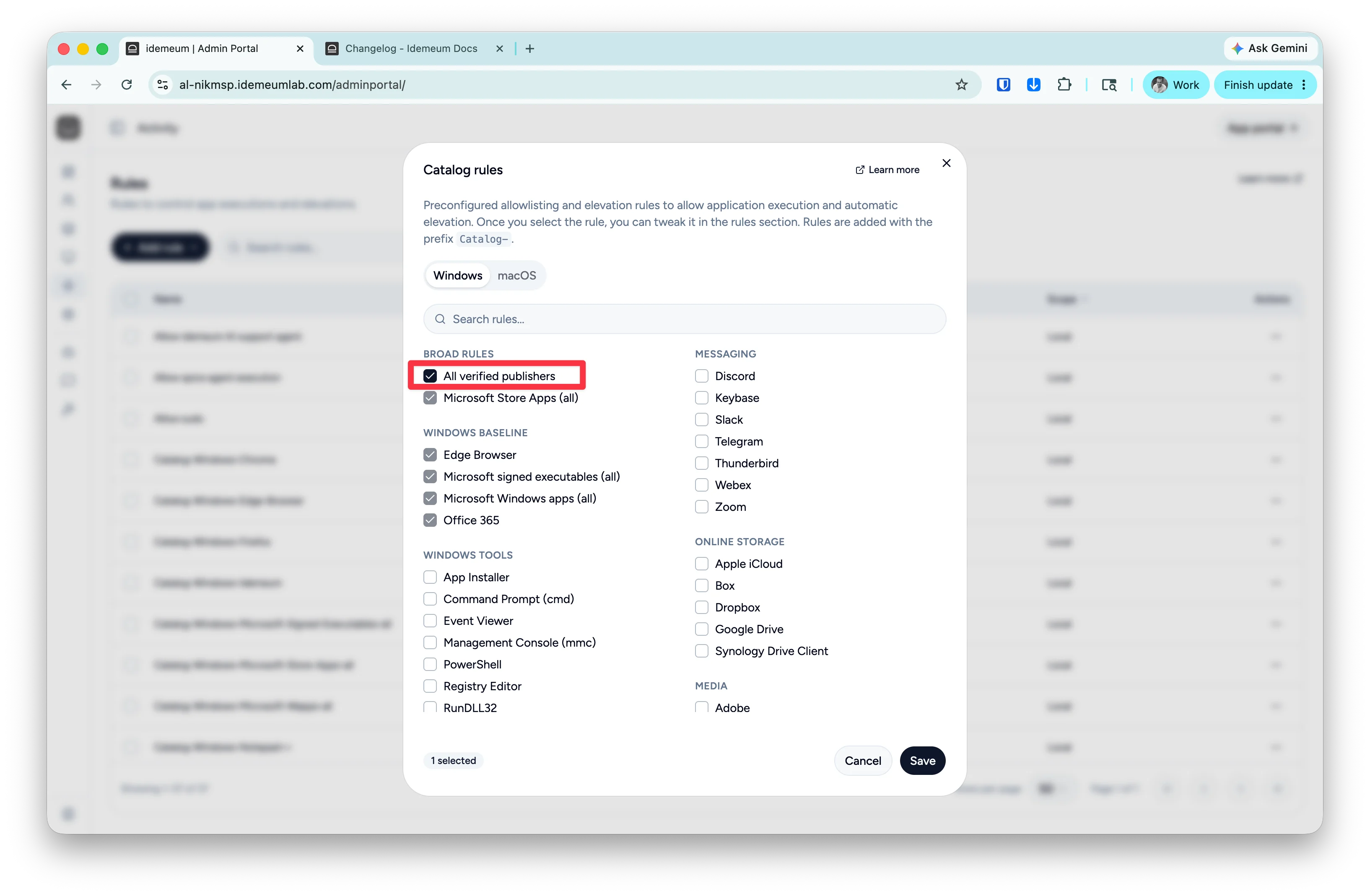
Task: Enable the Zoom rule
Action: click(x=702, y=507)
